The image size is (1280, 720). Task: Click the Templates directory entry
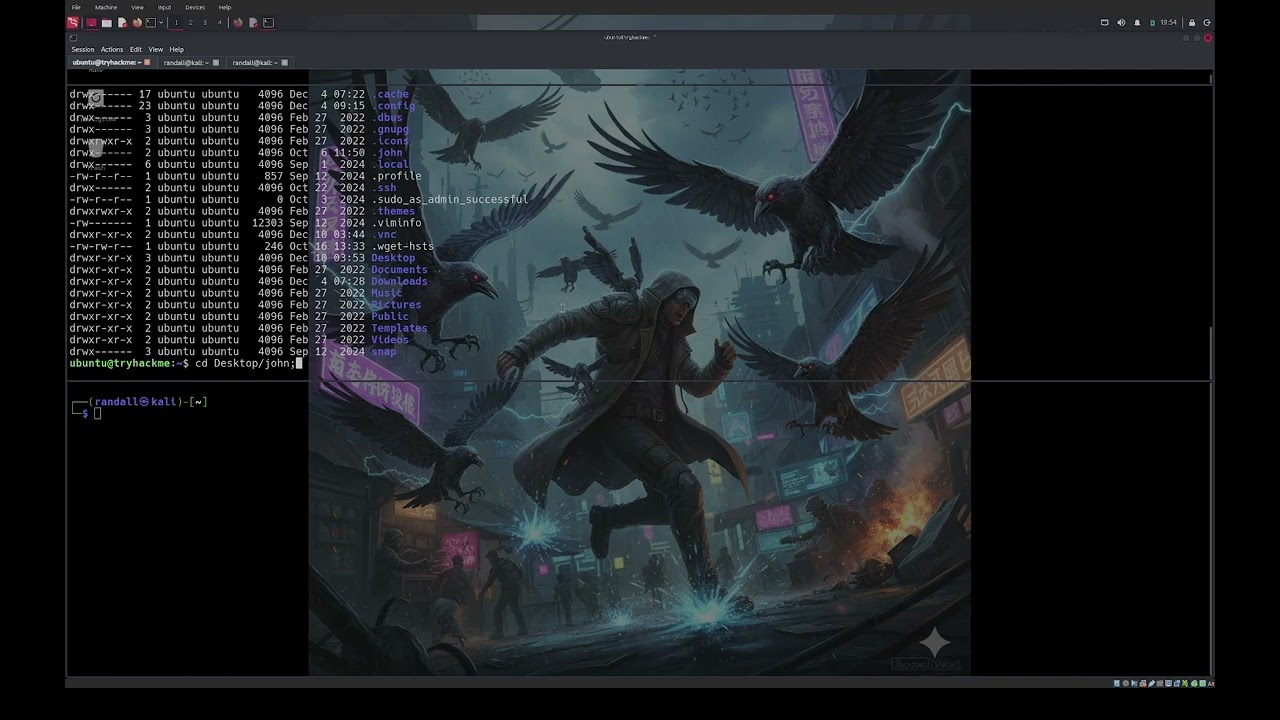(x=399, y=328)
